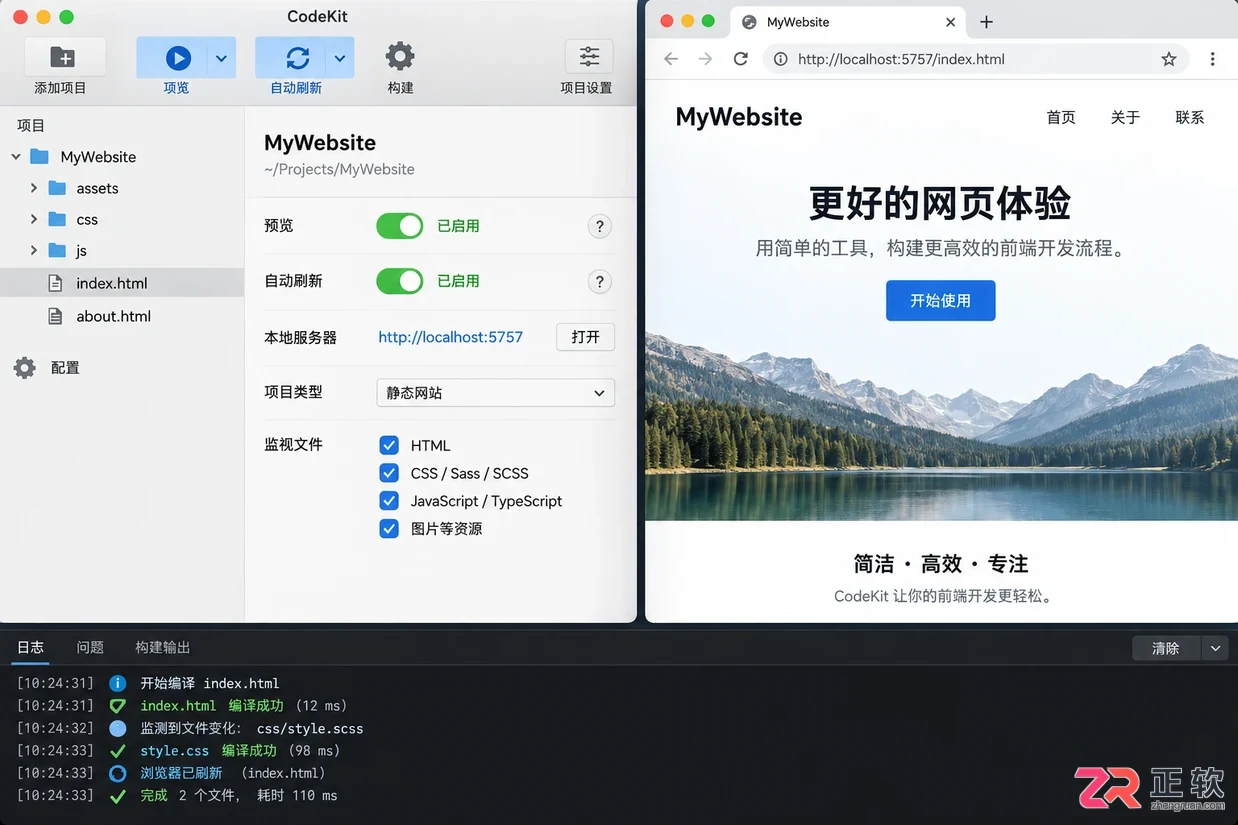Click the 项目 sidebar header
Image resolution: width=1238 pixels, height=825 pixels.
click(x=31, y=125)
